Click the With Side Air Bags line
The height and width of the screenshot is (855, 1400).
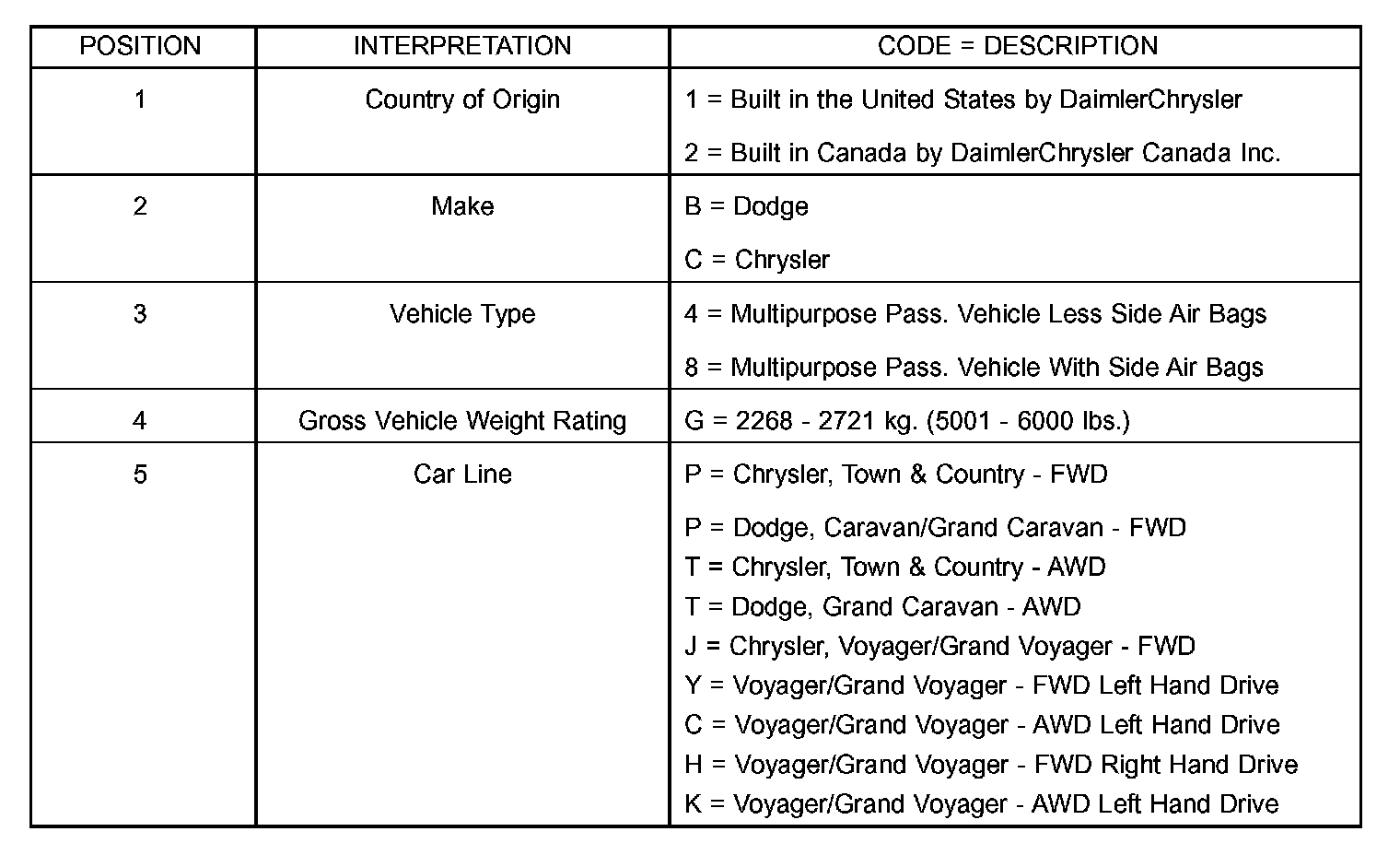[974, 368]
